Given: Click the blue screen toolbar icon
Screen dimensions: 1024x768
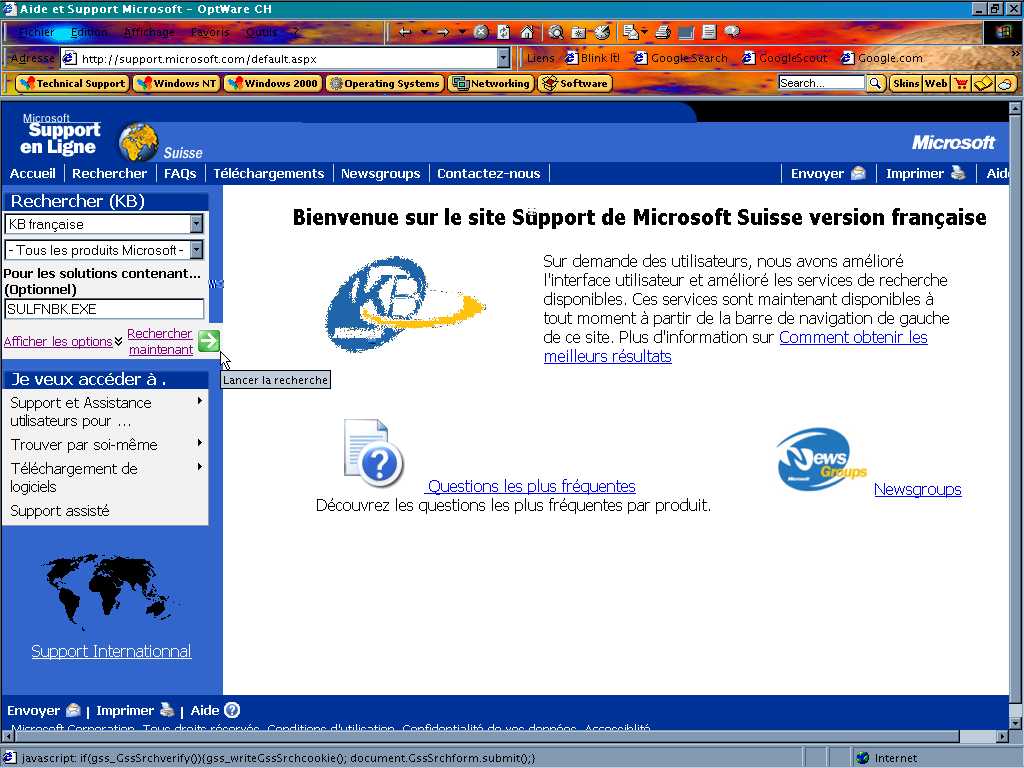Looking at the screenshot, I should pos(686,32).
